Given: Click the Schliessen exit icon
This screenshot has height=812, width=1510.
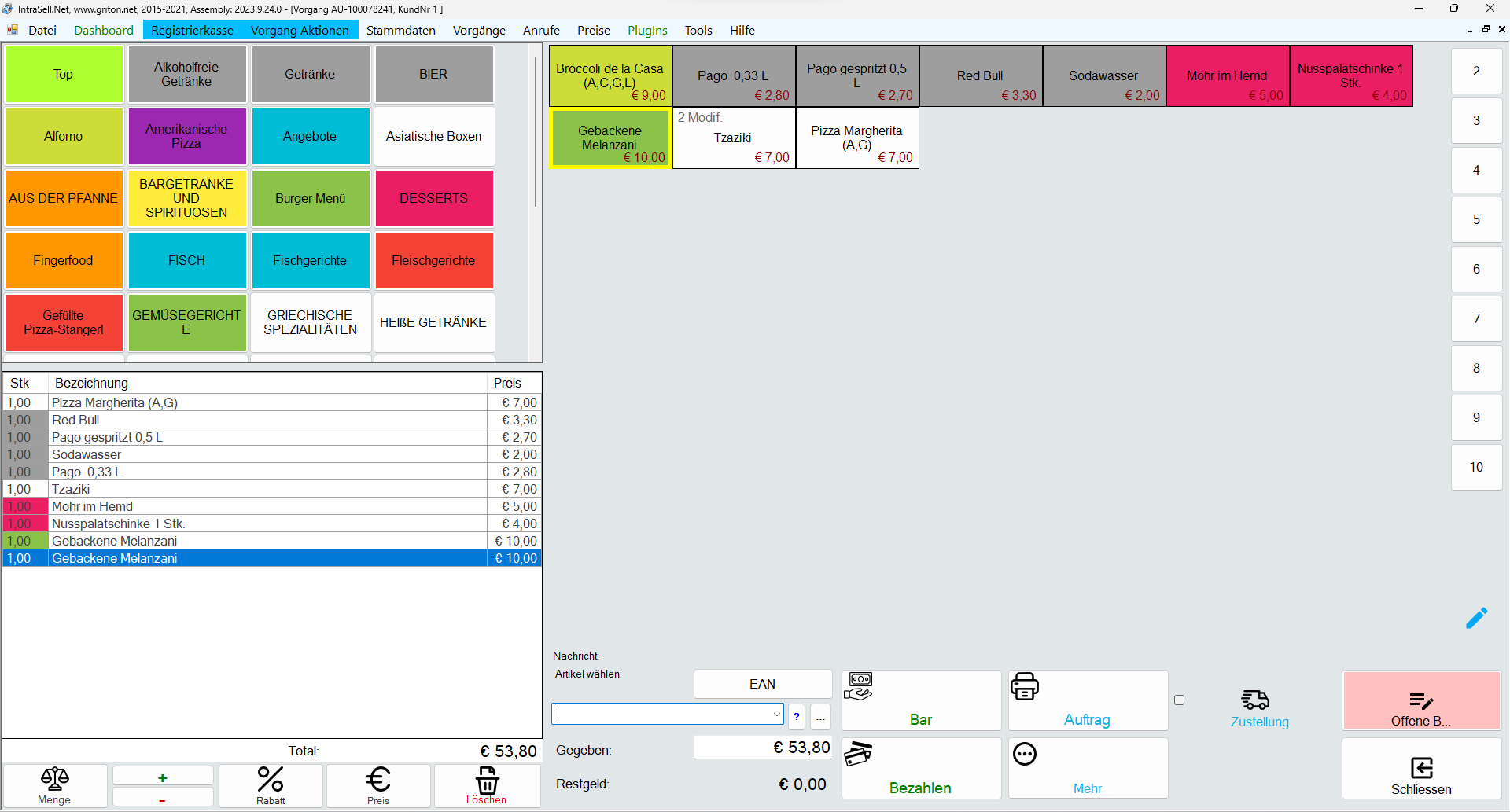Looking at the screenshot, I should tap(1422, 767).
